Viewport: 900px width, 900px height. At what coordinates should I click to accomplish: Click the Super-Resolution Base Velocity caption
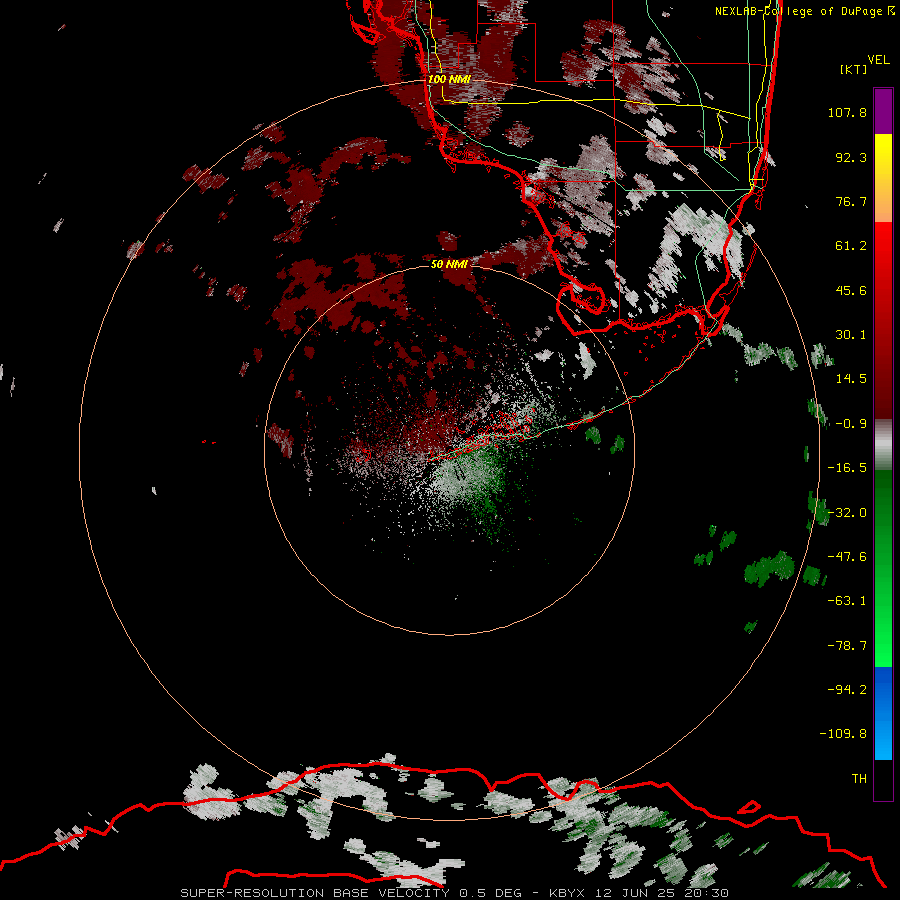click(455, 893)
